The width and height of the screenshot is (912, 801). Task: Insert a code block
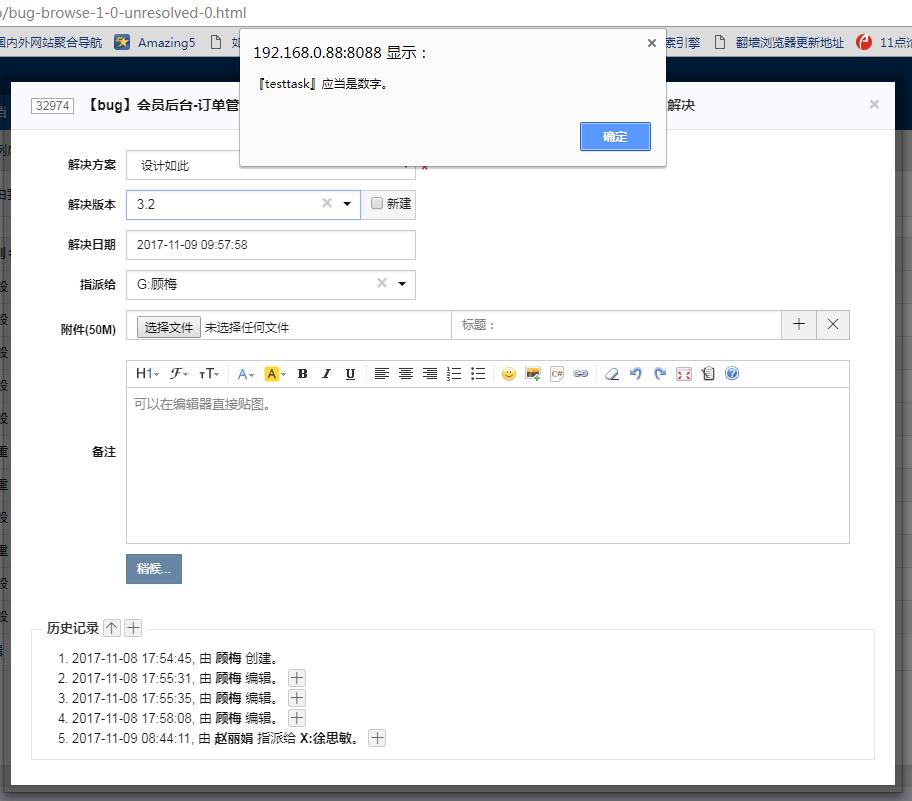pos(557,374)
